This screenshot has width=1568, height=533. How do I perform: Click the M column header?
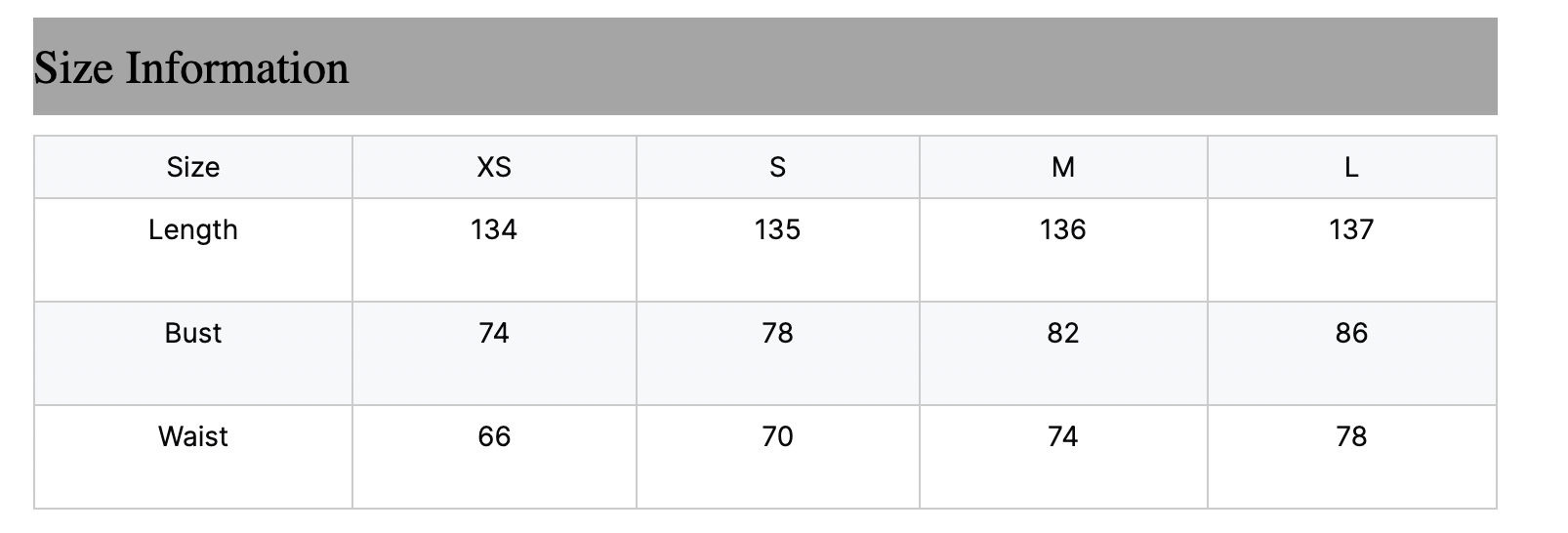tap(1063, 167)
